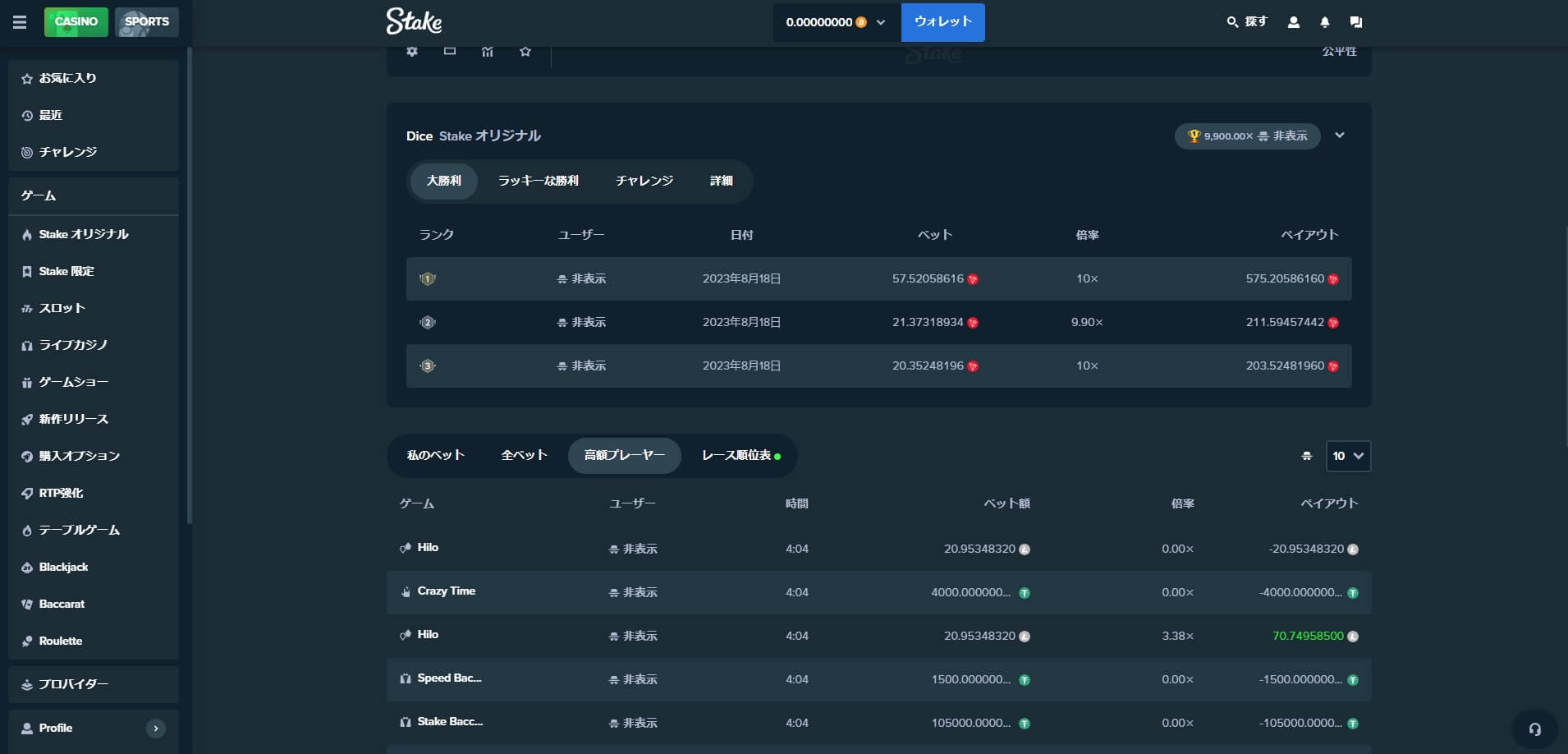Toggle ghost mode icon beside rows dropdown
Viewport: 1568px width, 754px height.
[x=1307, y=456]
